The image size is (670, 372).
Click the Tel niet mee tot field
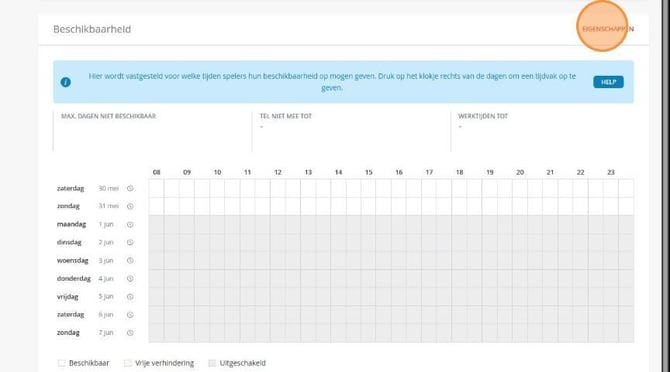pyautogui.click(x=351, y=132)
